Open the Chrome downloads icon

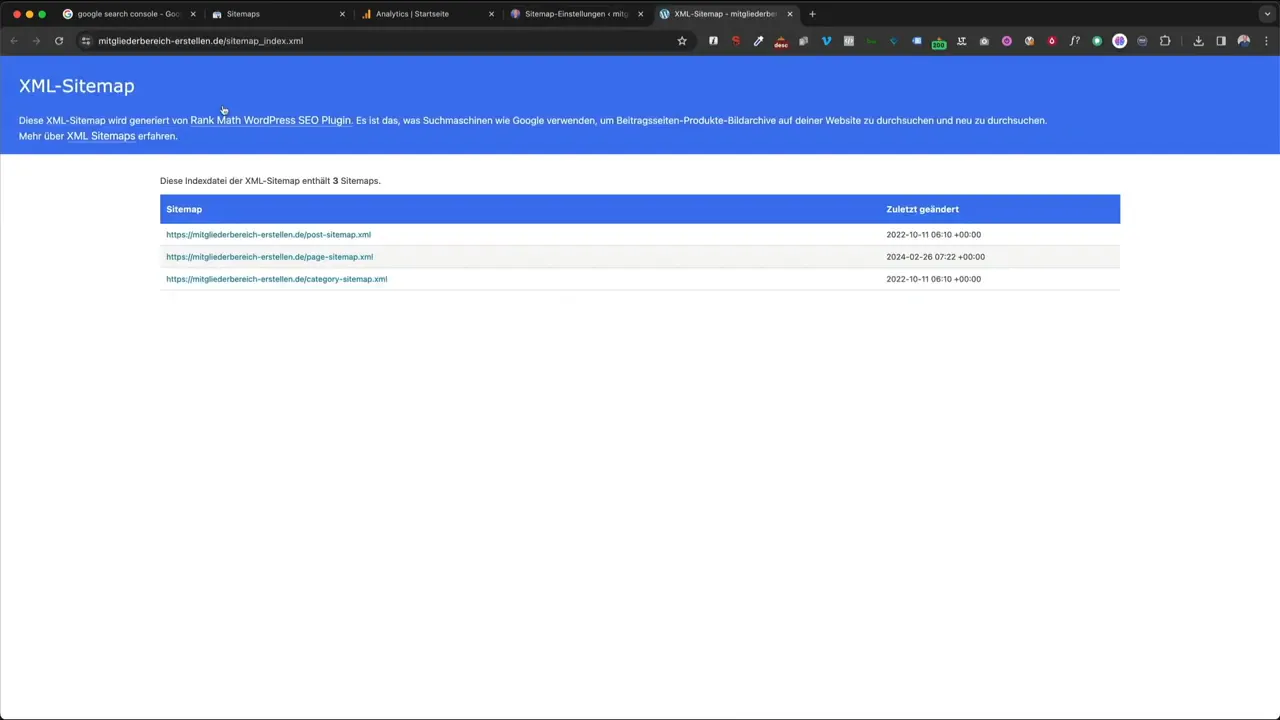1198,41
